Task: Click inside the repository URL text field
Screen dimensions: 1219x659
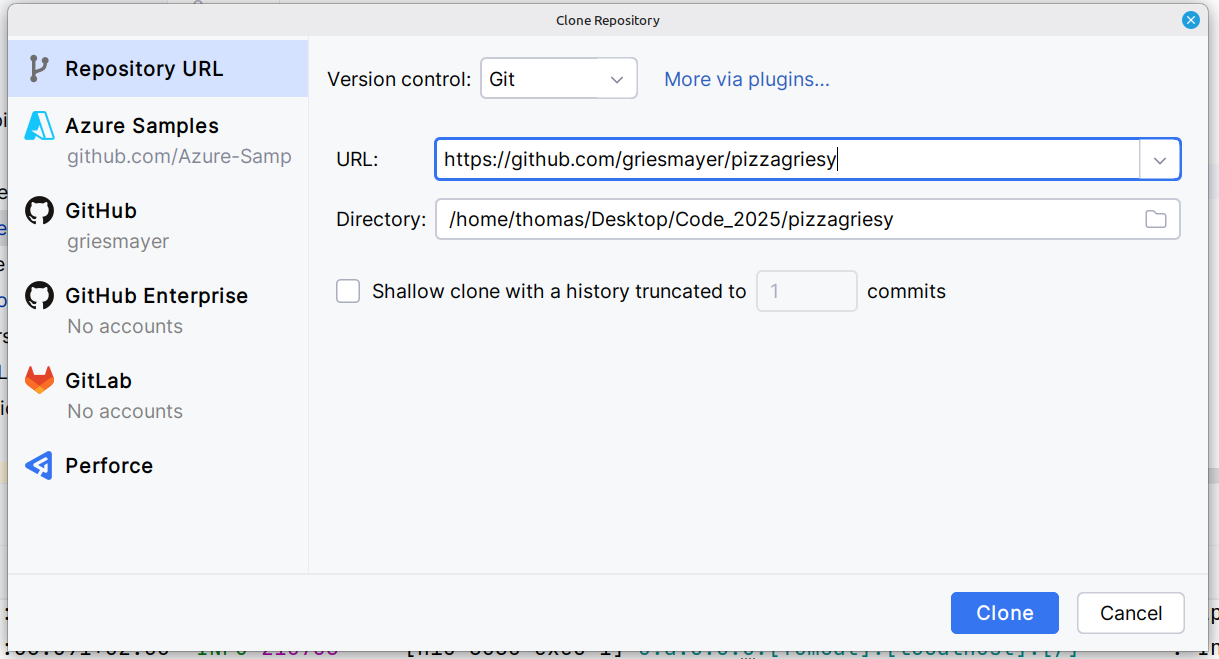Action: [x=786, y=160]
